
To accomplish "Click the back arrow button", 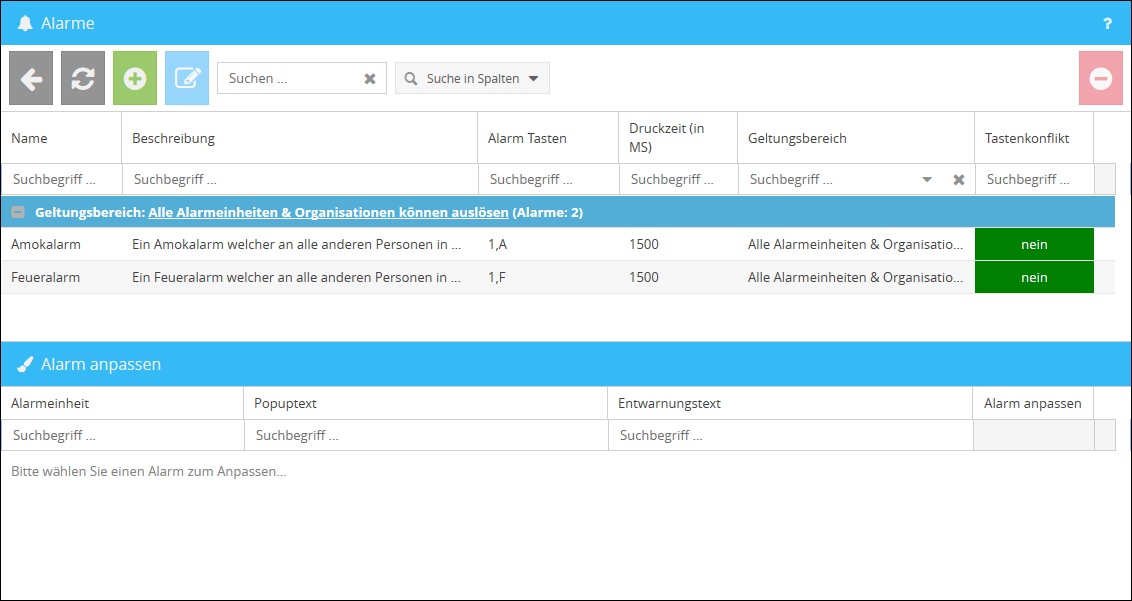I will click(31, 78).
